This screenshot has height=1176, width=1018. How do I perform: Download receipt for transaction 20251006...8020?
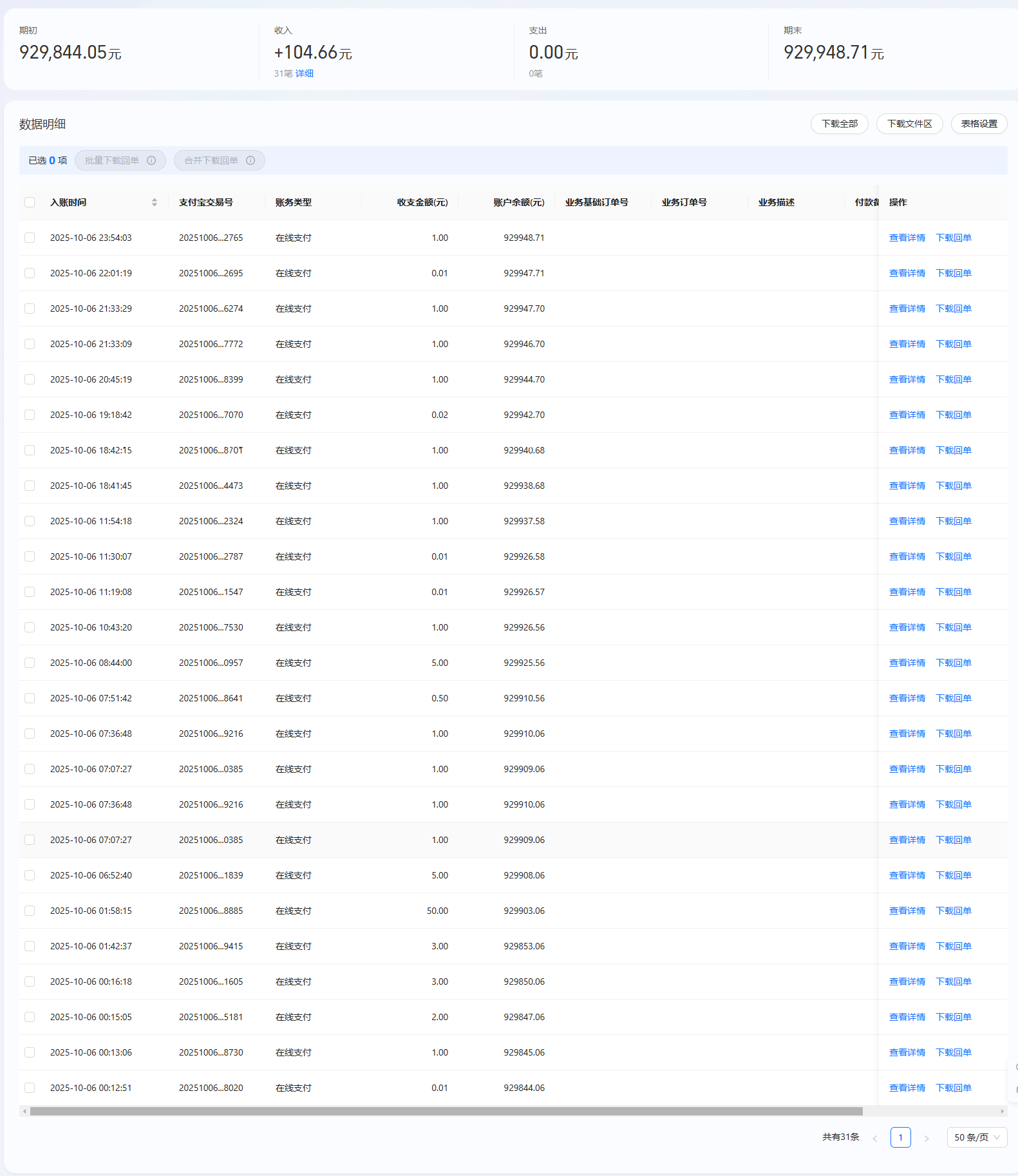click(953, 1088)
